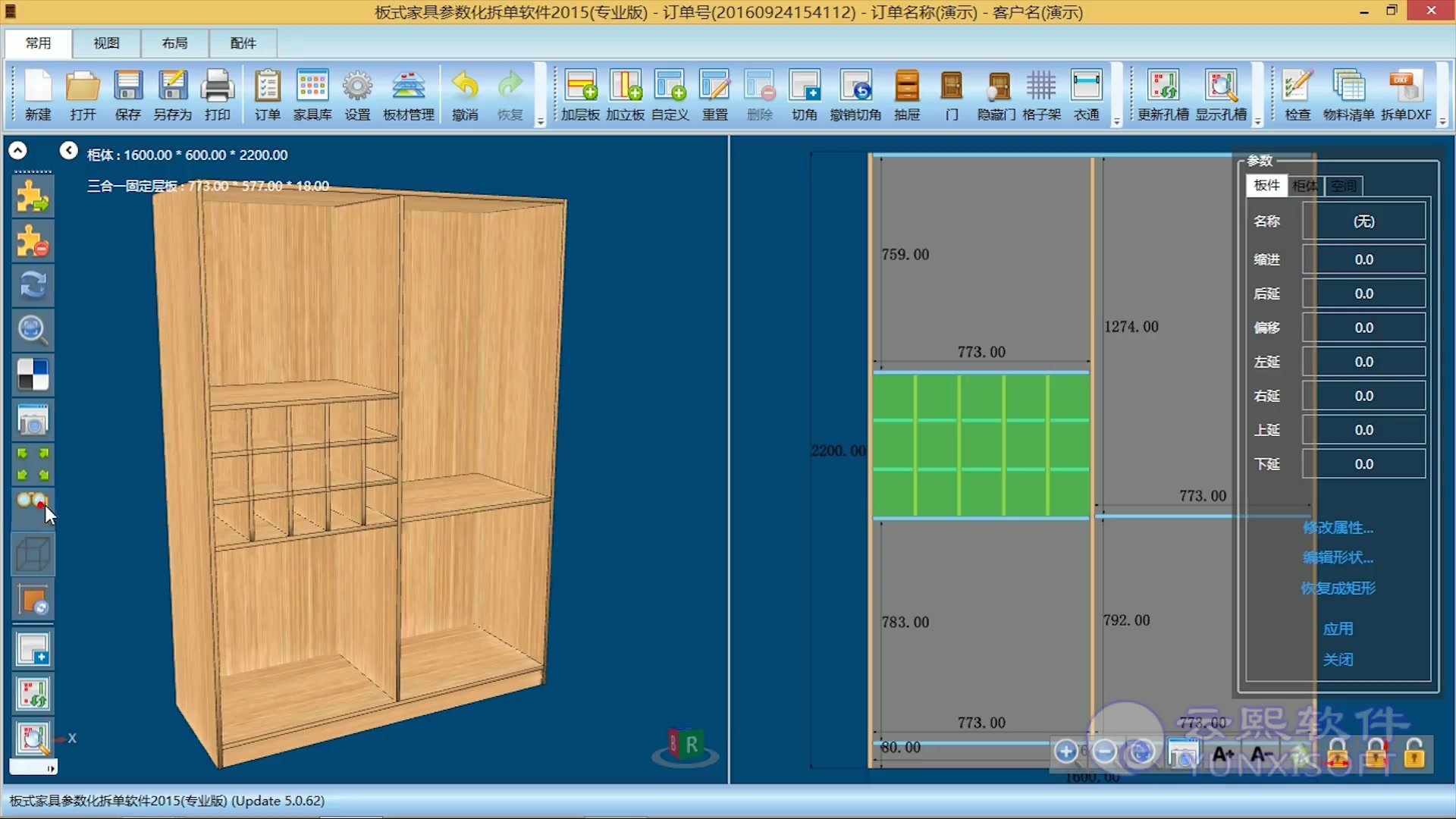Expand the file toolbar group overflow arrow

point(541,121)
